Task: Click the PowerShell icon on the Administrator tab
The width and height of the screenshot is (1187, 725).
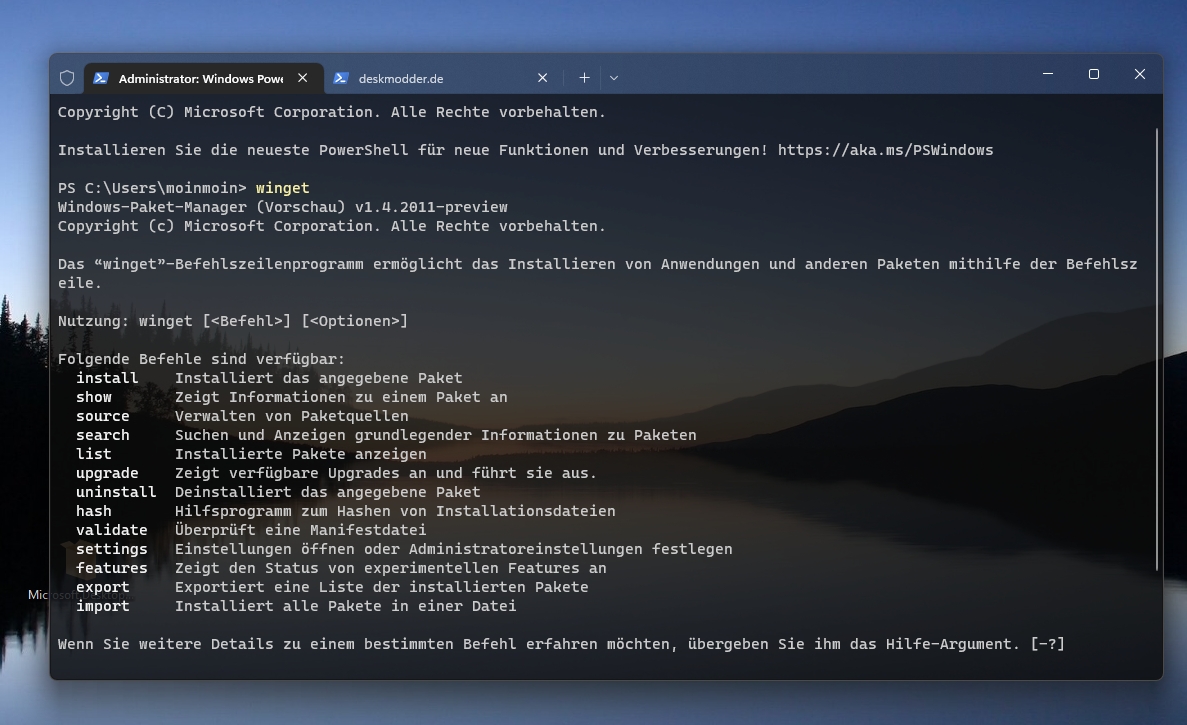Action: tap(101, 78)
